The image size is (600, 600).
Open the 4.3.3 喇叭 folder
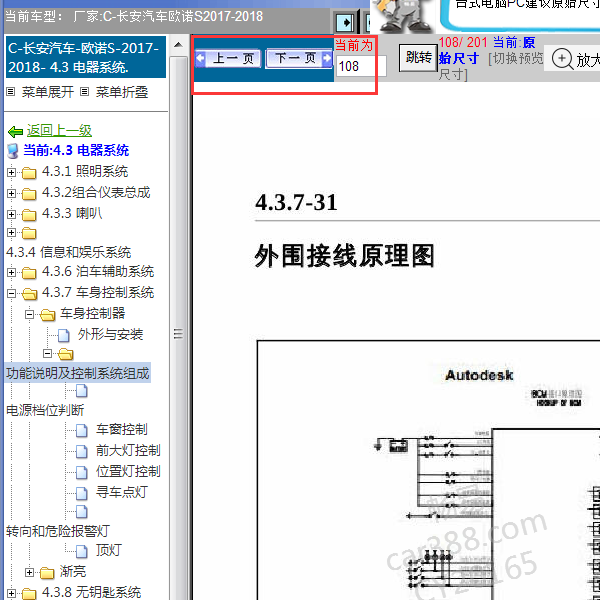pyautogui.click(x=72, y=213)
